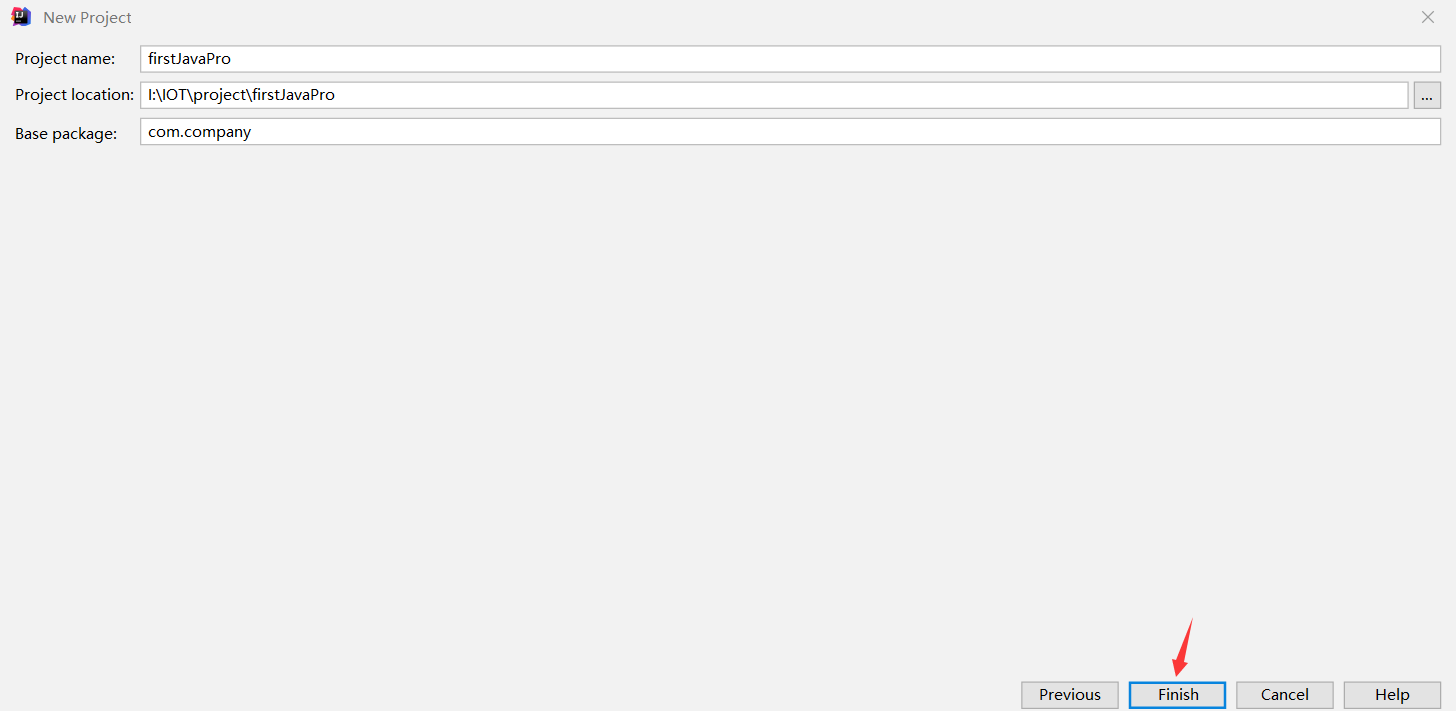Click the 'com.company' text in Base package
This screenshot has height=711, width=1456.
point(199,132)
